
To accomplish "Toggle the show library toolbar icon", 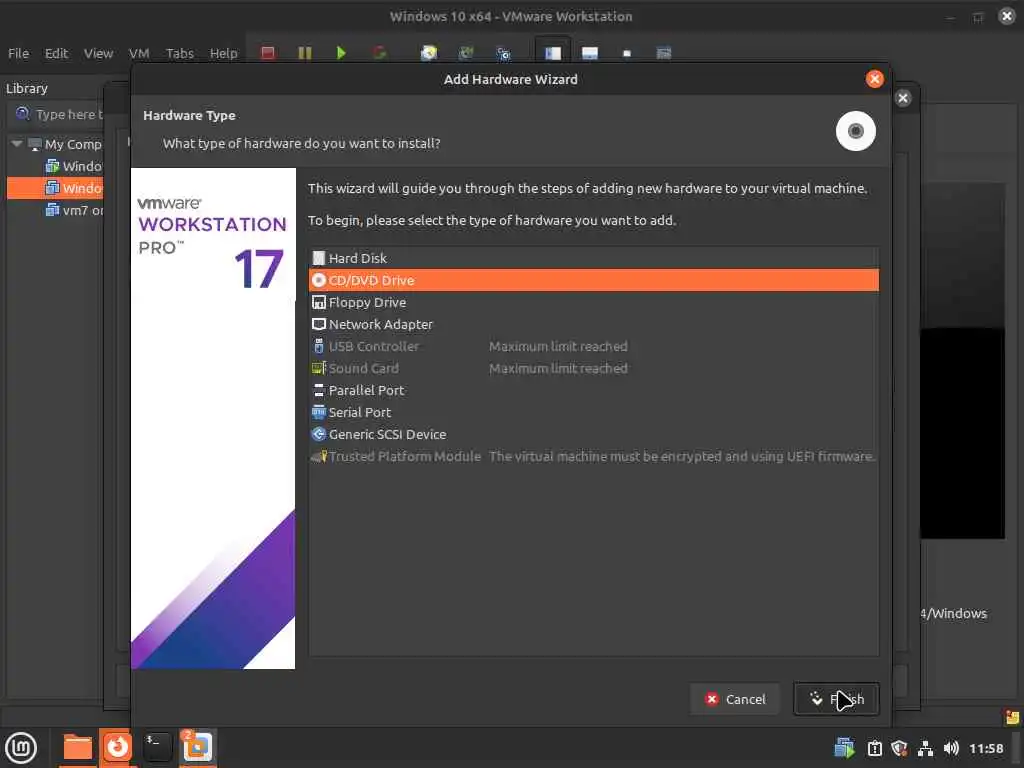I will click(553, 53).
